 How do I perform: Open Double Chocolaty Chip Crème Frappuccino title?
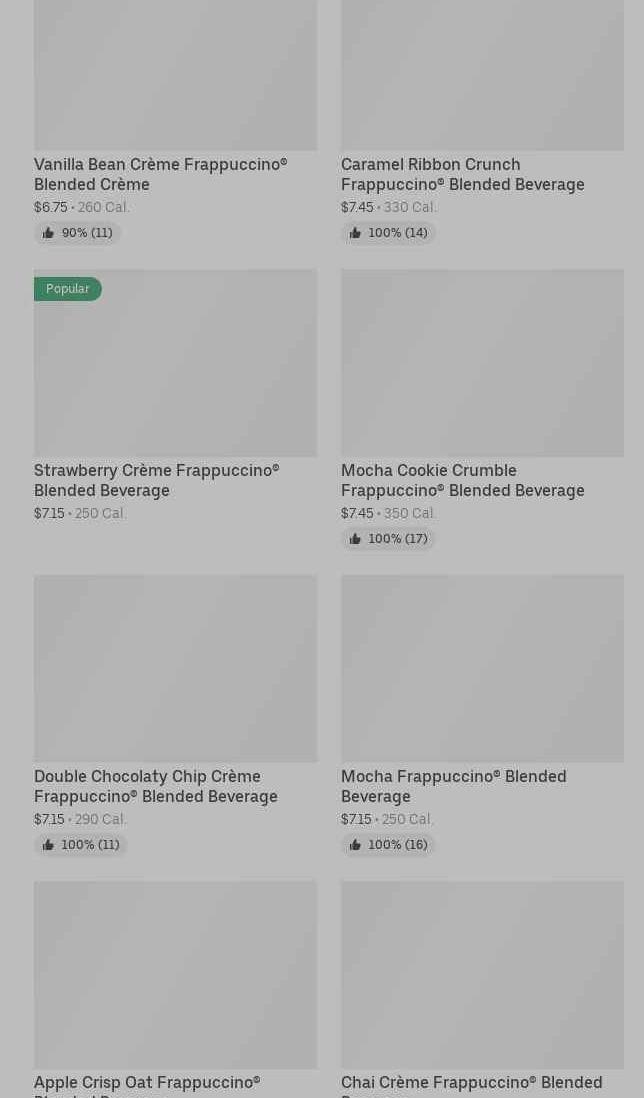tap(156, 786)
